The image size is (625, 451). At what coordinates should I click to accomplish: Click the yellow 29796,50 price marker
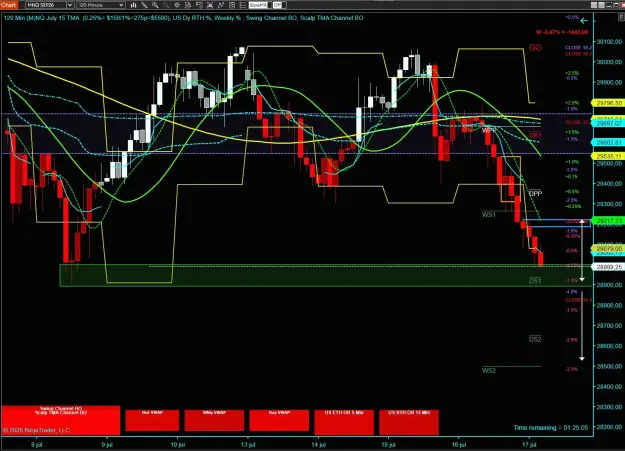click(608, 103)
